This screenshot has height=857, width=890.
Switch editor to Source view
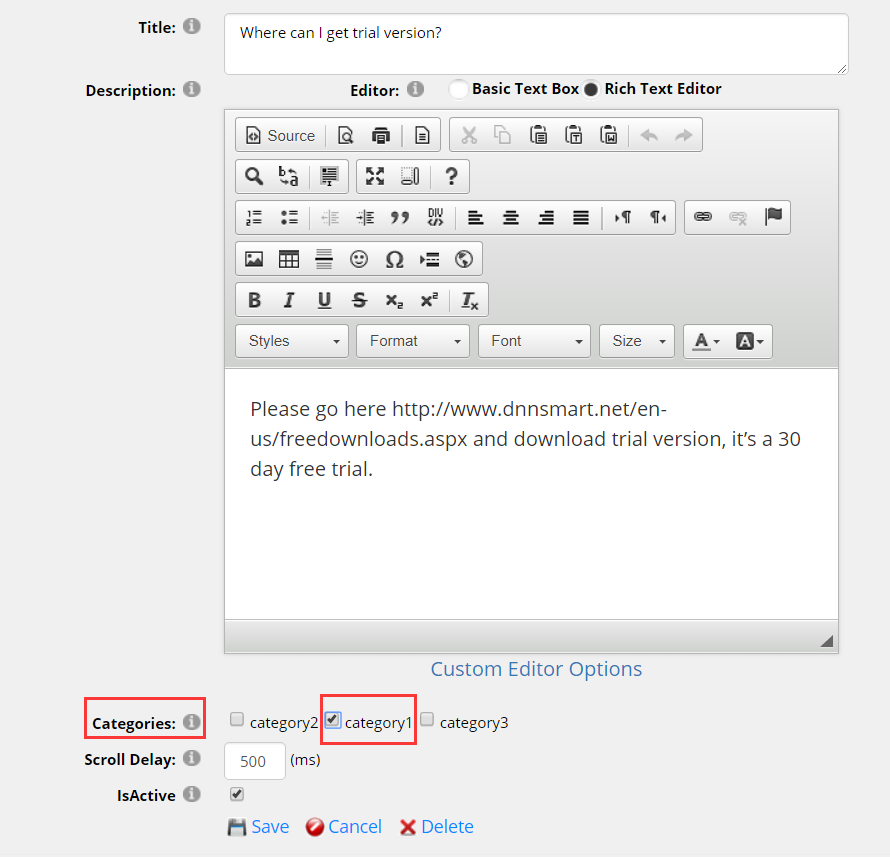tap(280, 136)
